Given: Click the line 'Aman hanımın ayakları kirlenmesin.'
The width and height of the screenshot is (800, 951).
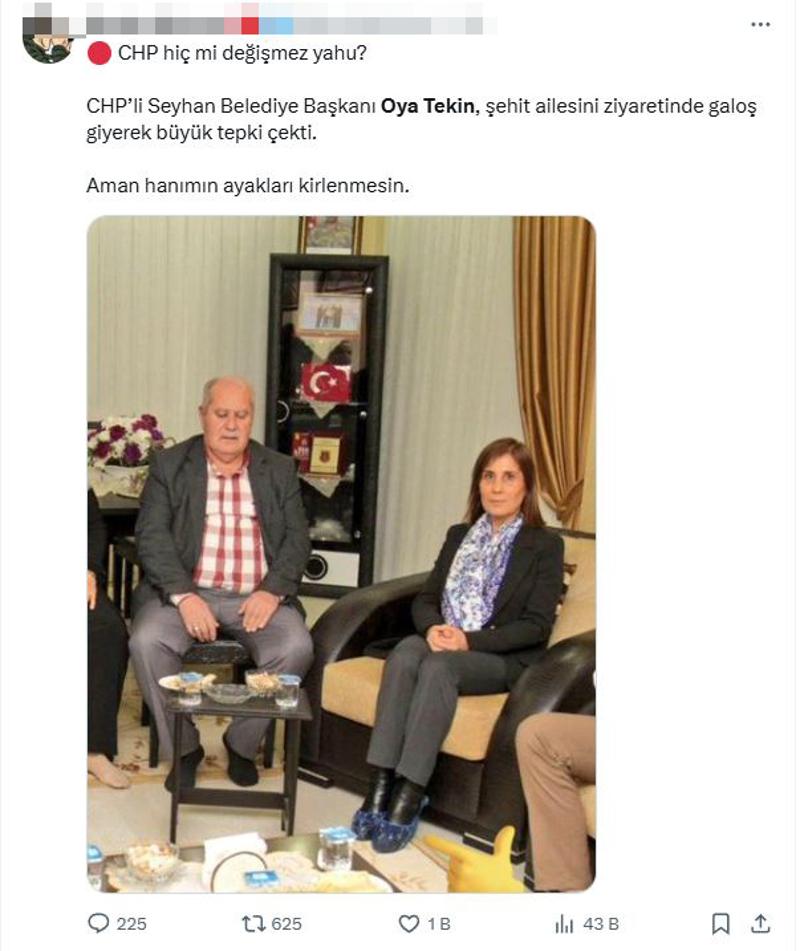Looking at the screenshot, I should pyautogui.click(x=247, y=185).
